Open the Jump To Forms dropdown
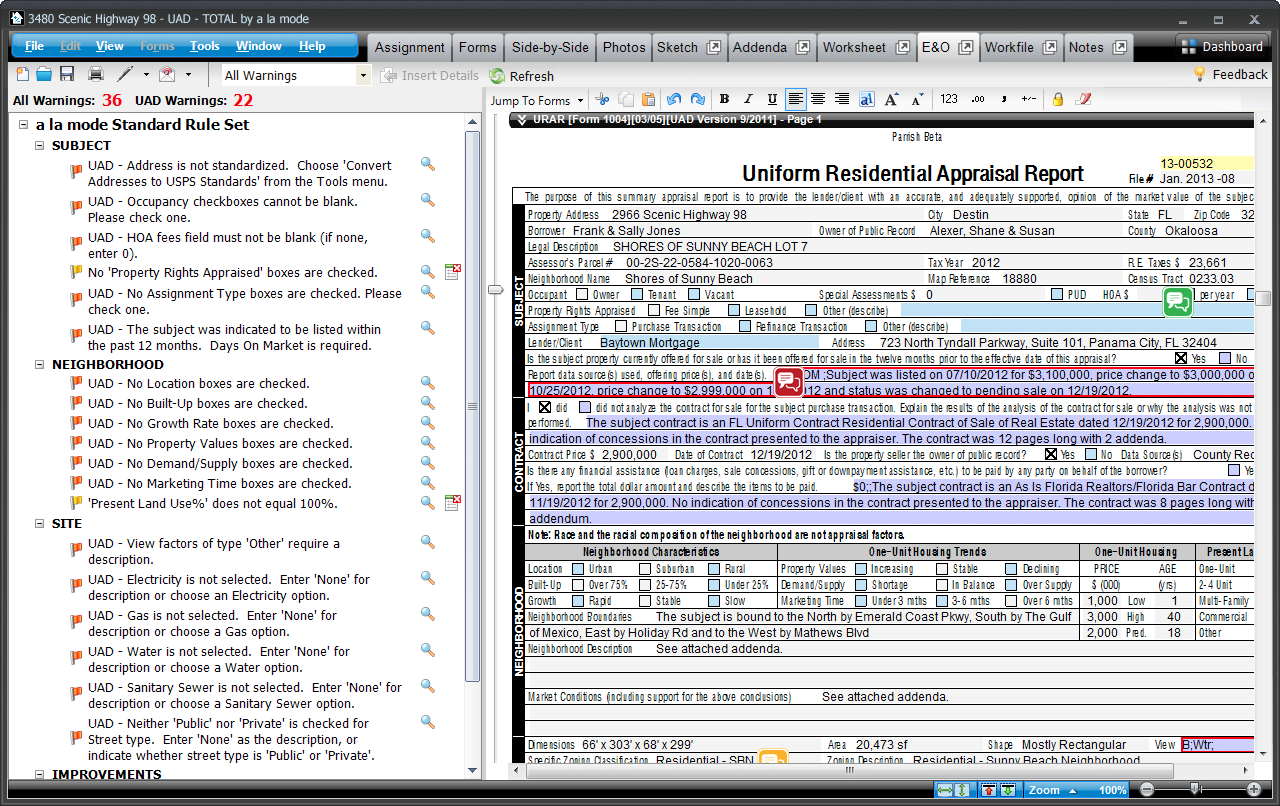The image size is (1280, 806). tap(537, 100)
